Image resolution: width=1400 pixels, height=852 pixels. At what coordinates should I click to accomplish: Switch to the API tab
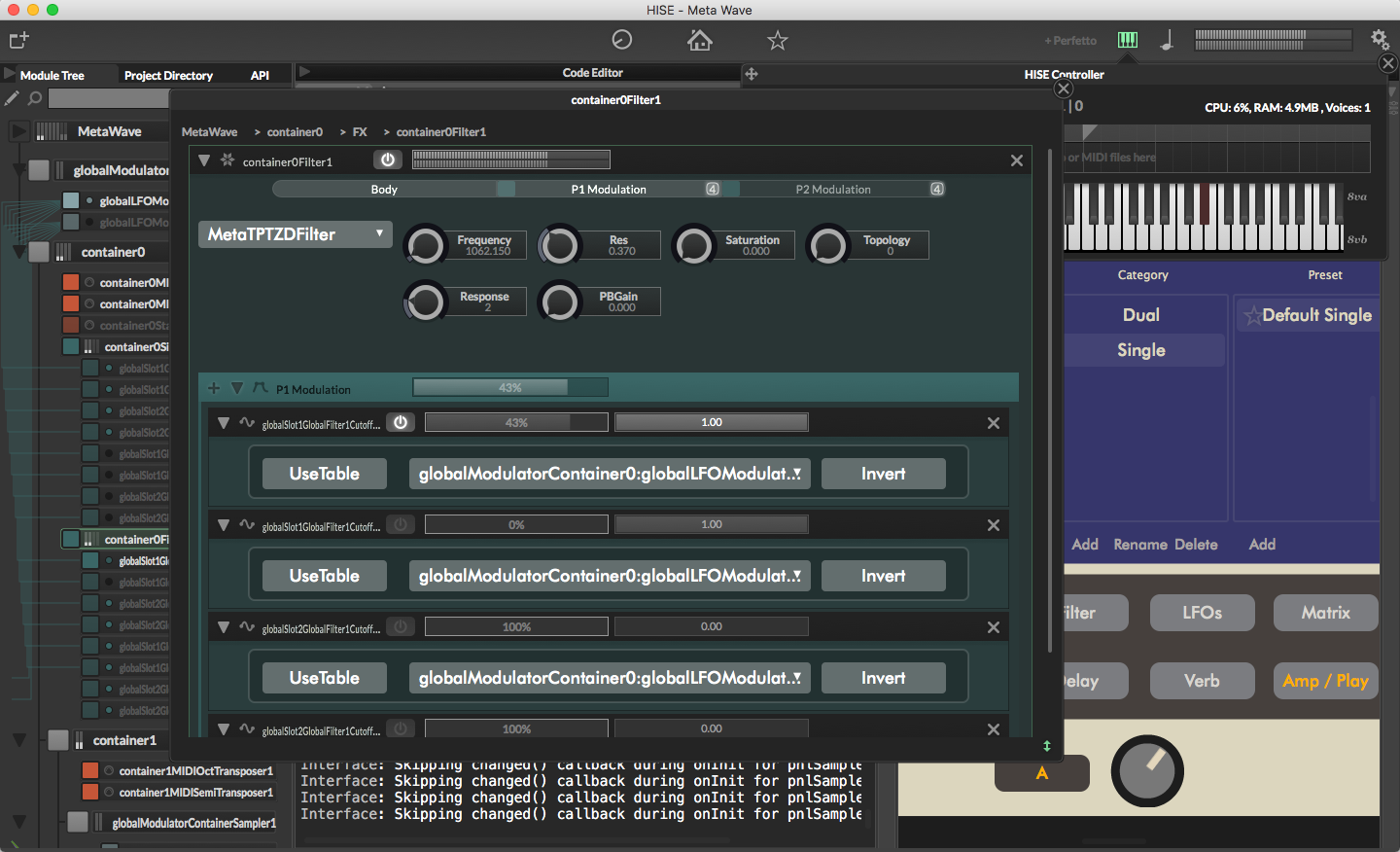(x=260, y=75)
